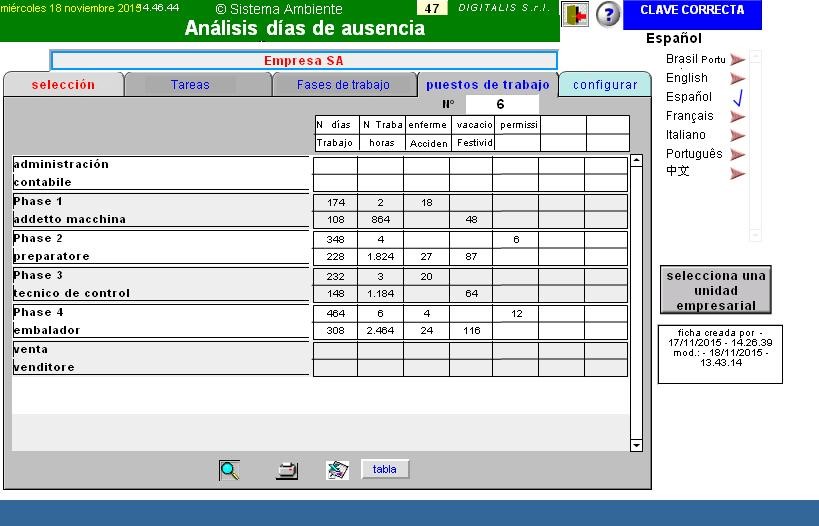Screen dimensions: 819x526
Task: Select Italiano language
Action: 685,135
